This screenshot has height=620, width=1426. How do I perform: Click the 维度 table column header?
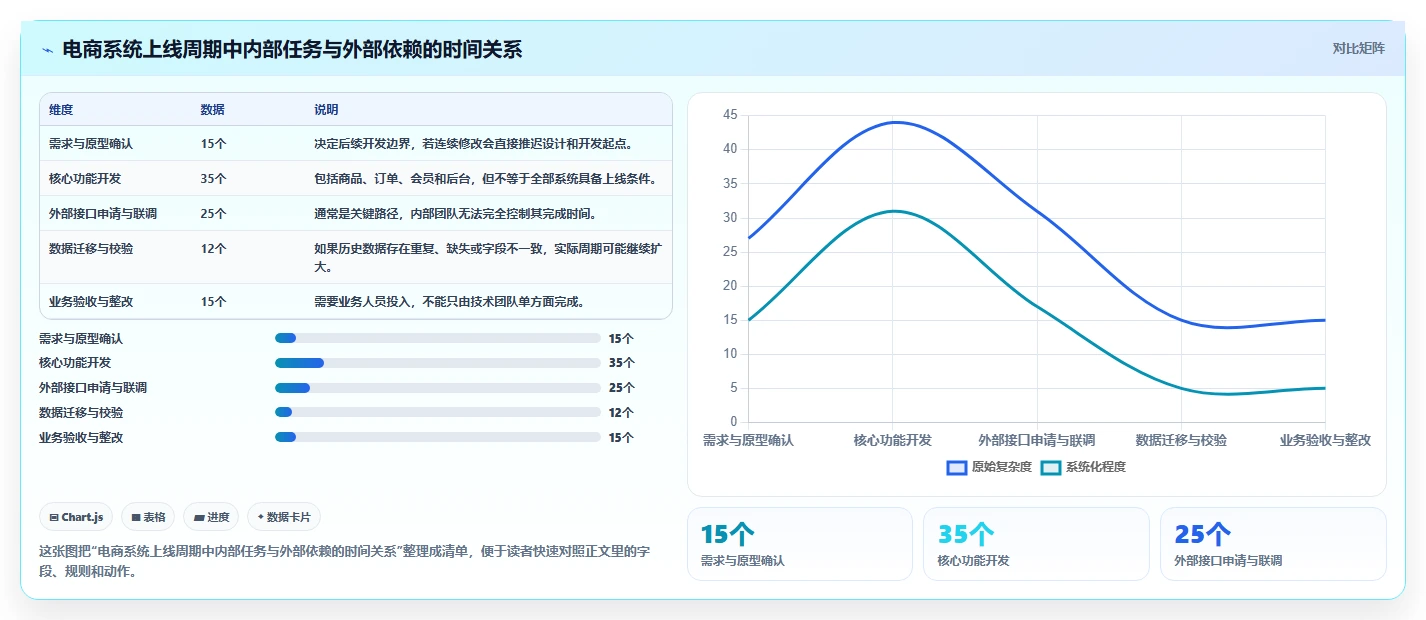point(61,110)
